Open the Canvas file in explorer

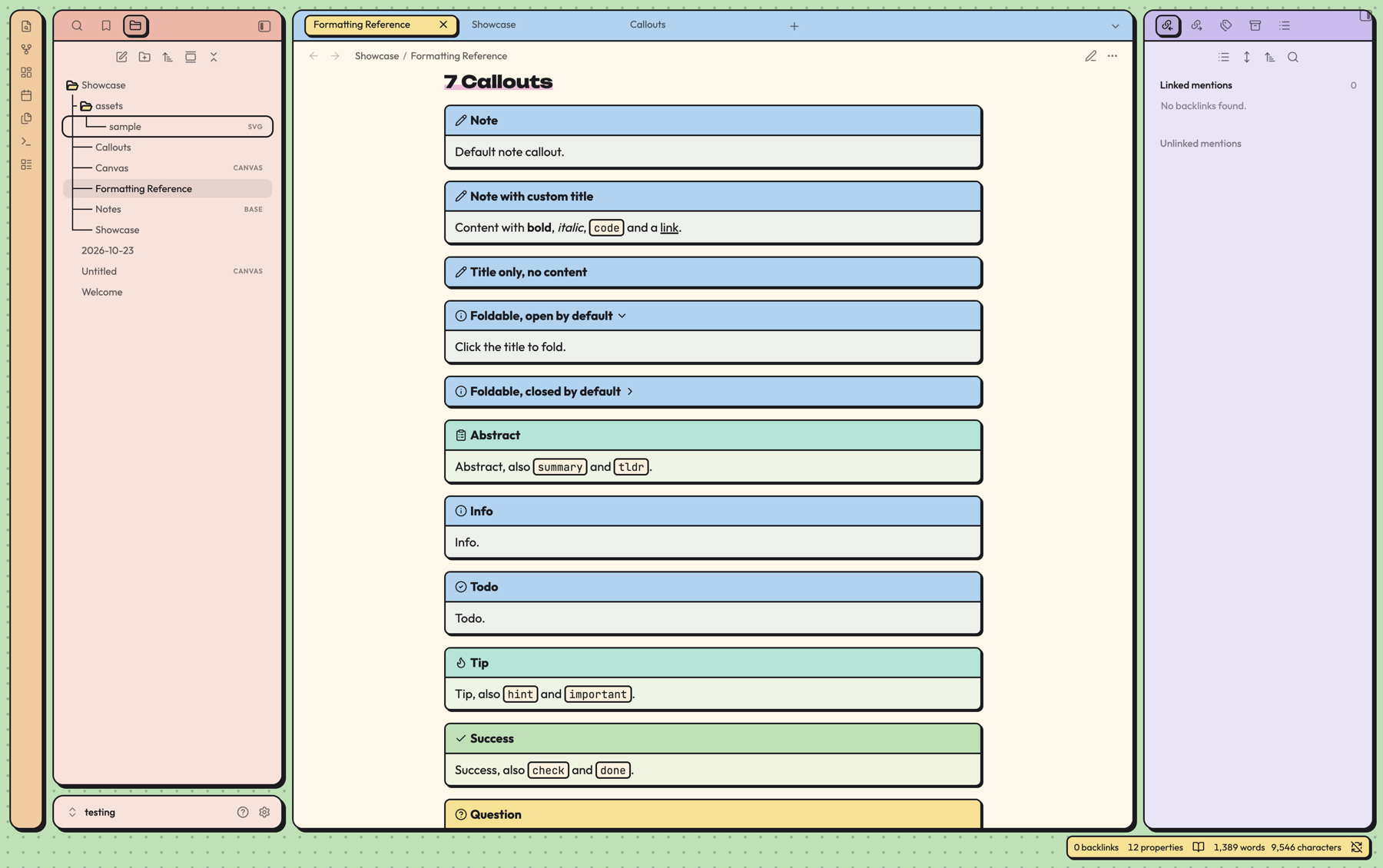point(168,168)
